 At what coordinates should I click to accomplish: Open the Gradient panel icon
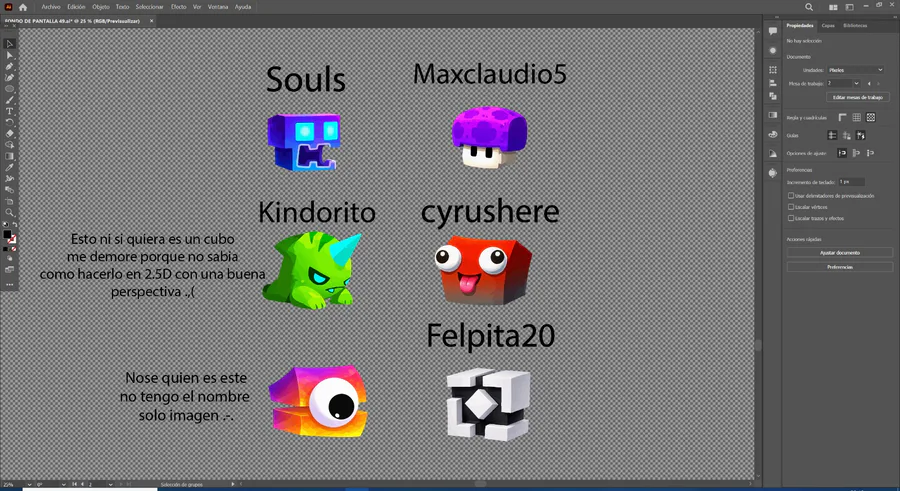pos(773,115)
